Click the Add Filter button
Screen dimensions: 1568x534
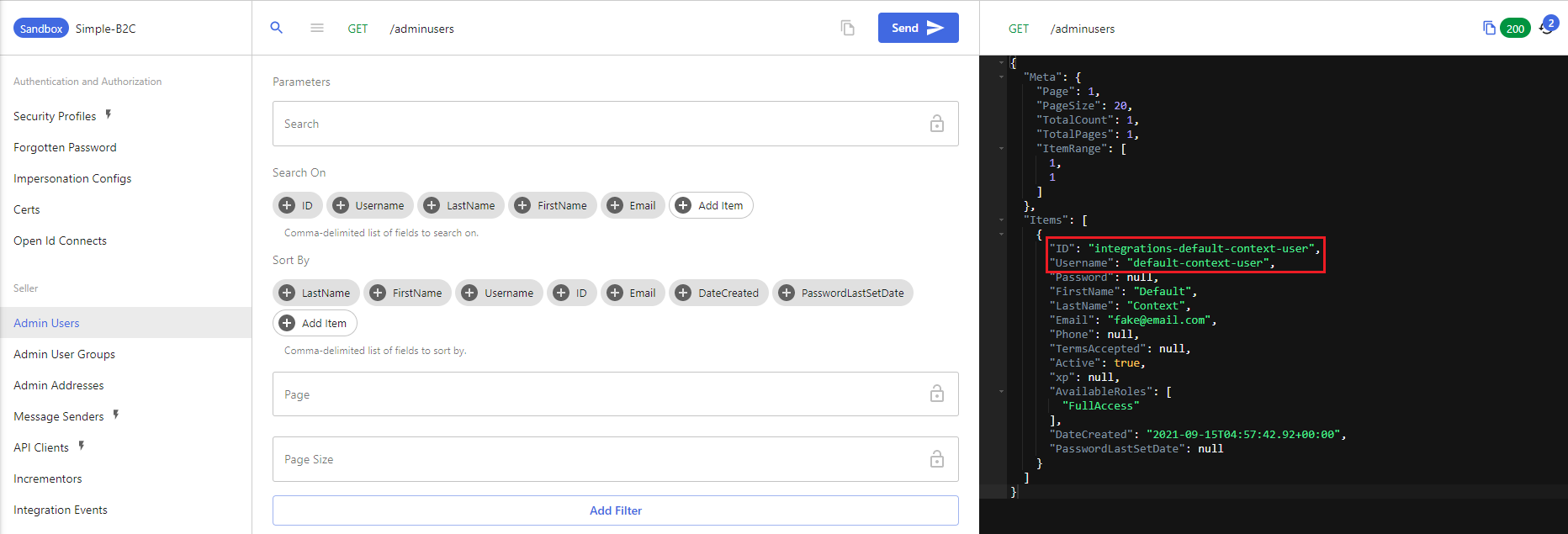[615, 510]
